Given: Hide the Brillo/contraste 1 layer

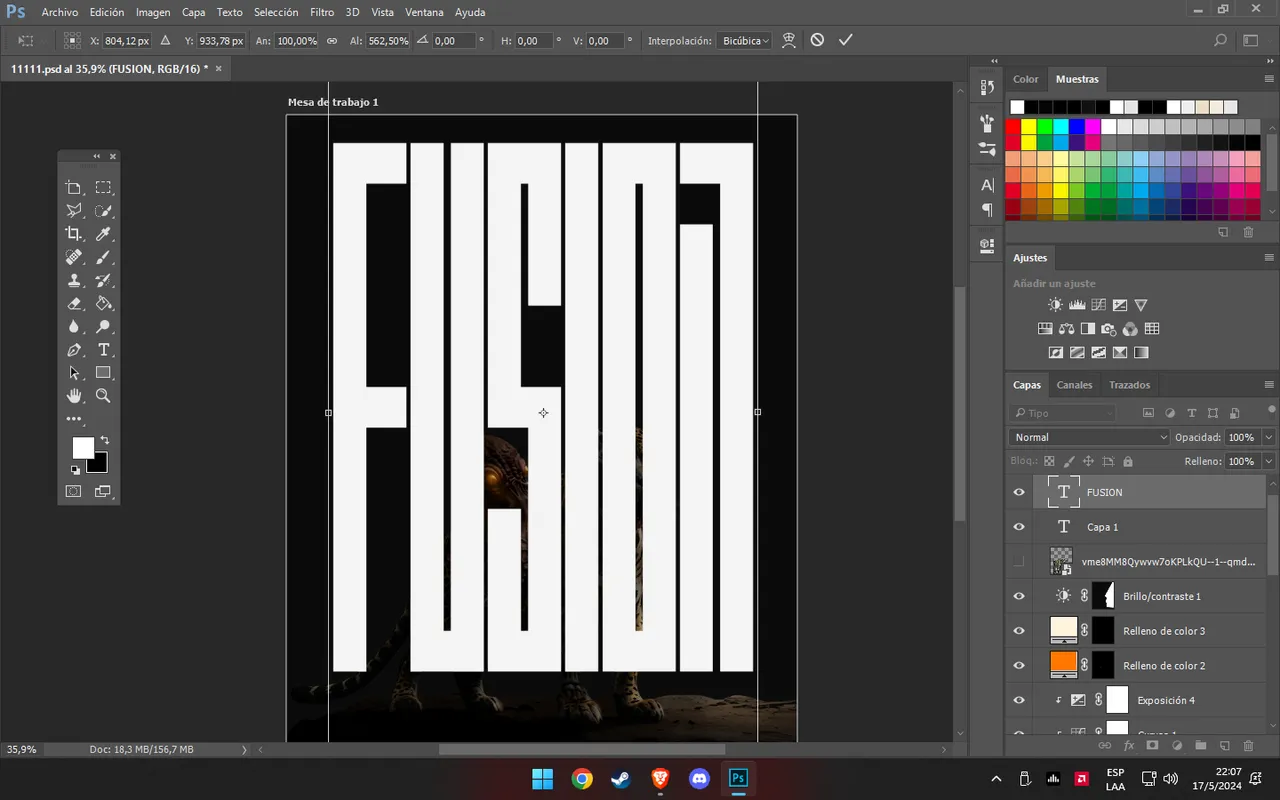Looking at the screenshot, I should (1019, 596).
